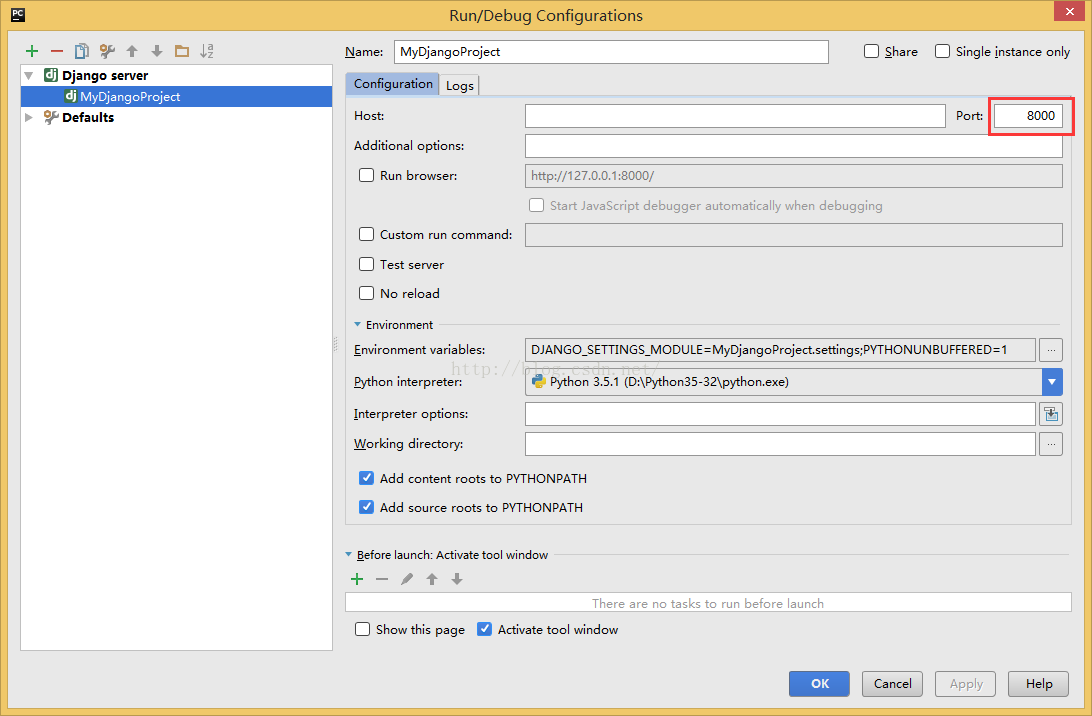Select MyDjangoProject in the configuration tree
Screen dimensions: 1092x716
click(176, 96)
